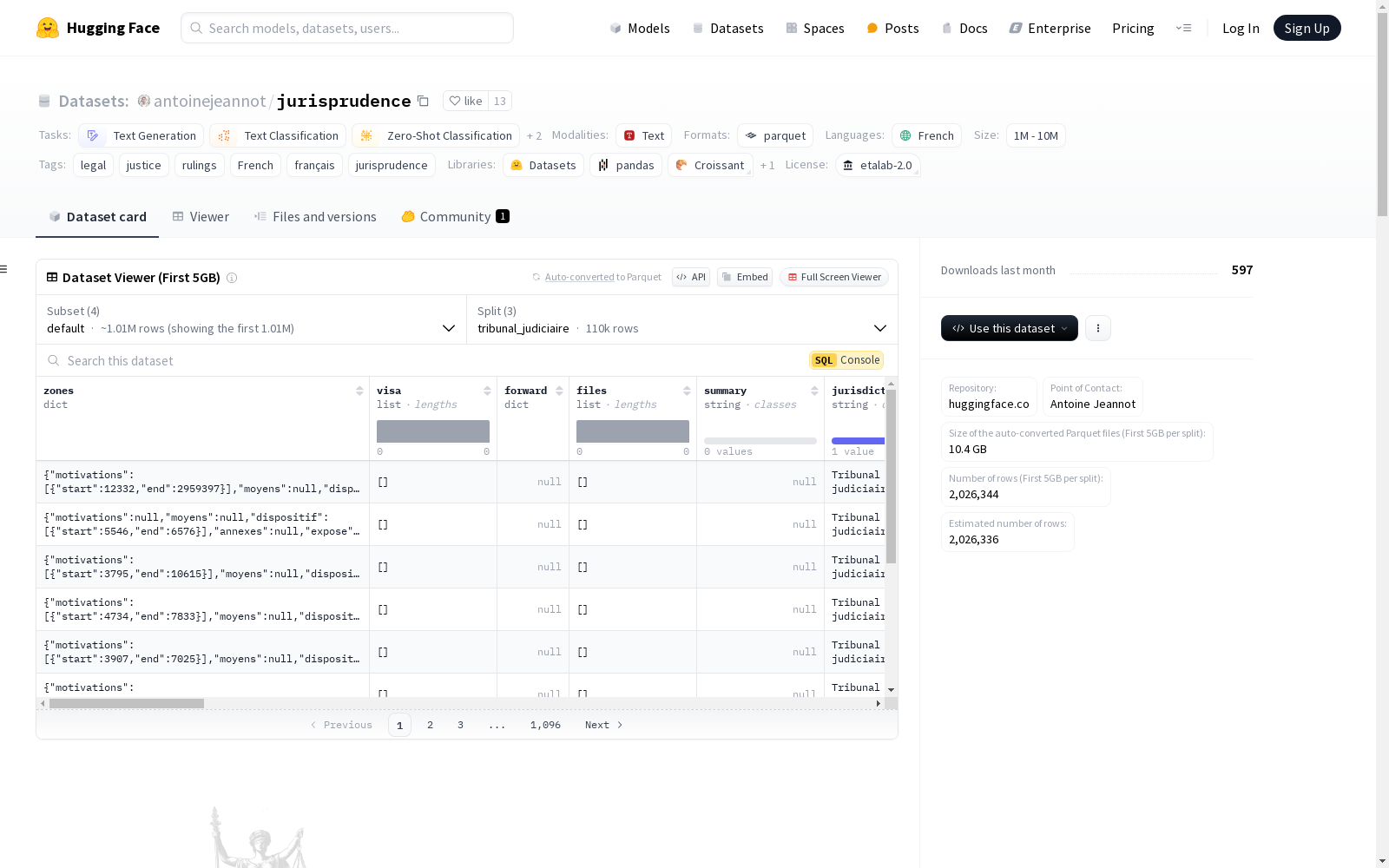The height and width of the screenshot is (868, 1389).
Task: Open Enterprise in top navigation
Action: 1050,28
